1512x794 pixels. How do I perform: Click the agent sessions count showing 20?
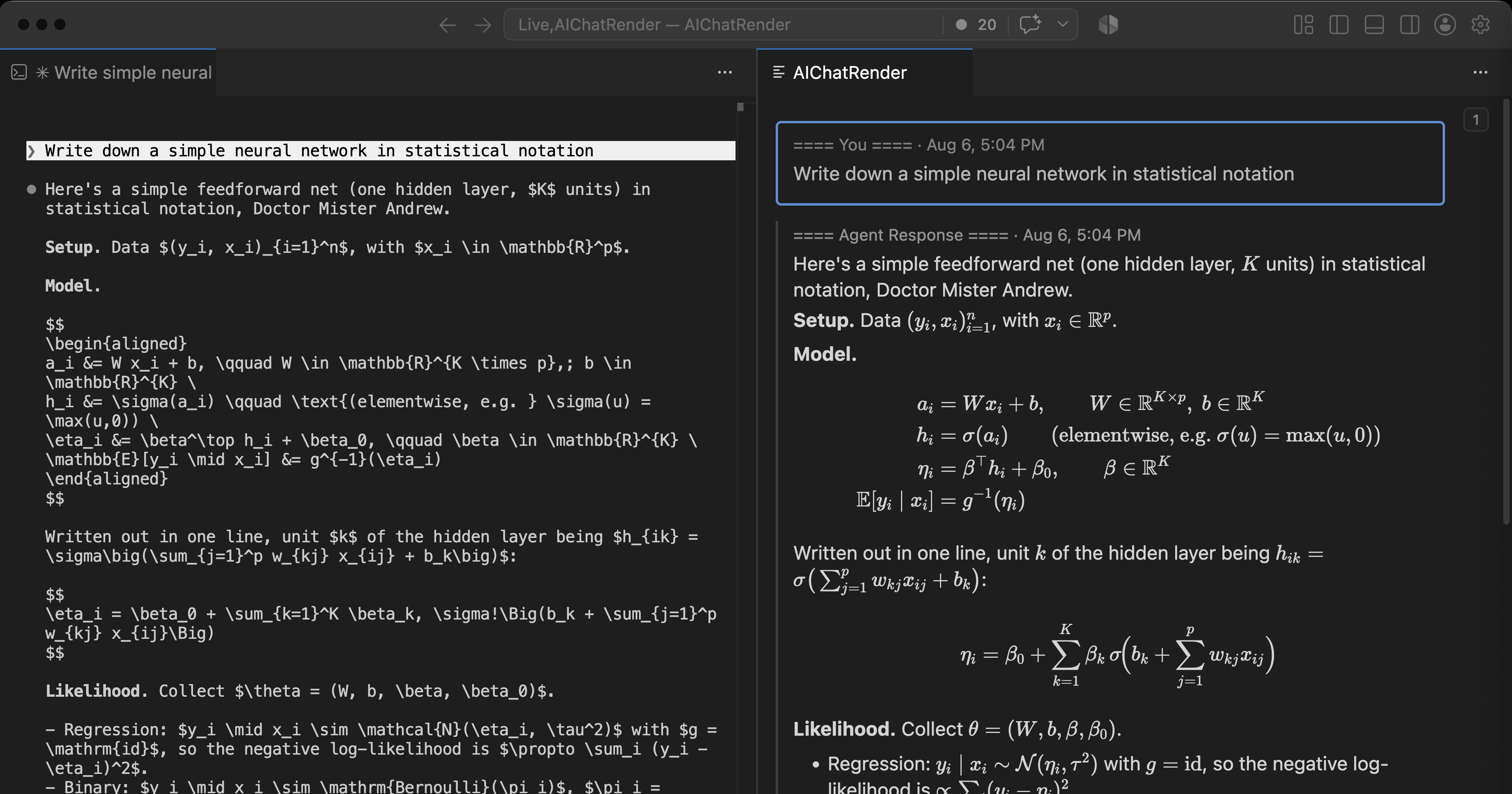[x=976, y=25]
